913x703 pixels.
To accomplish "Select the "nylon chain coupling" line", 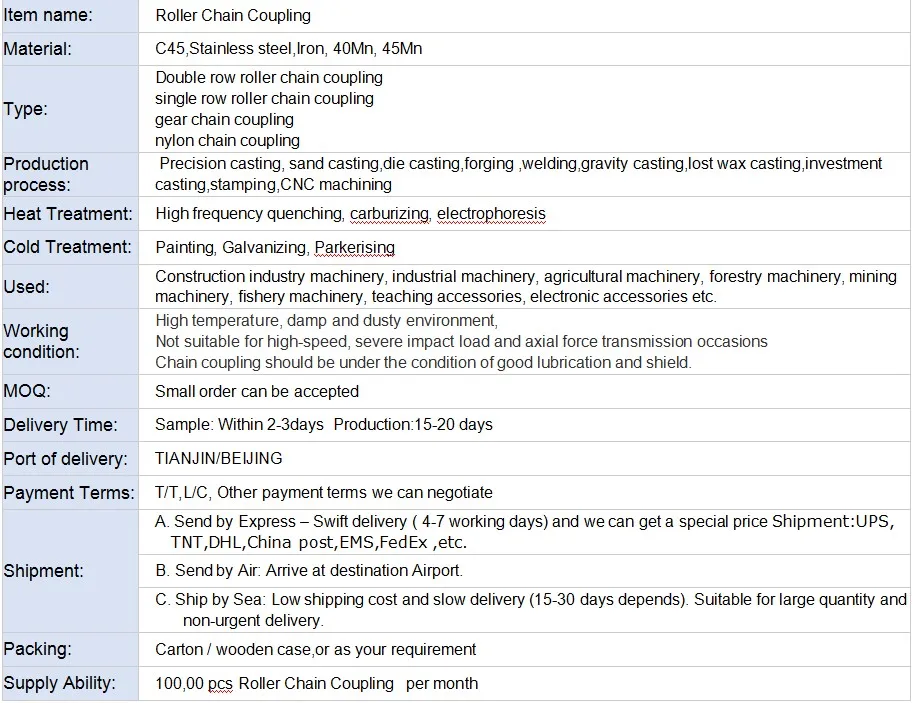I will point(227,140).
